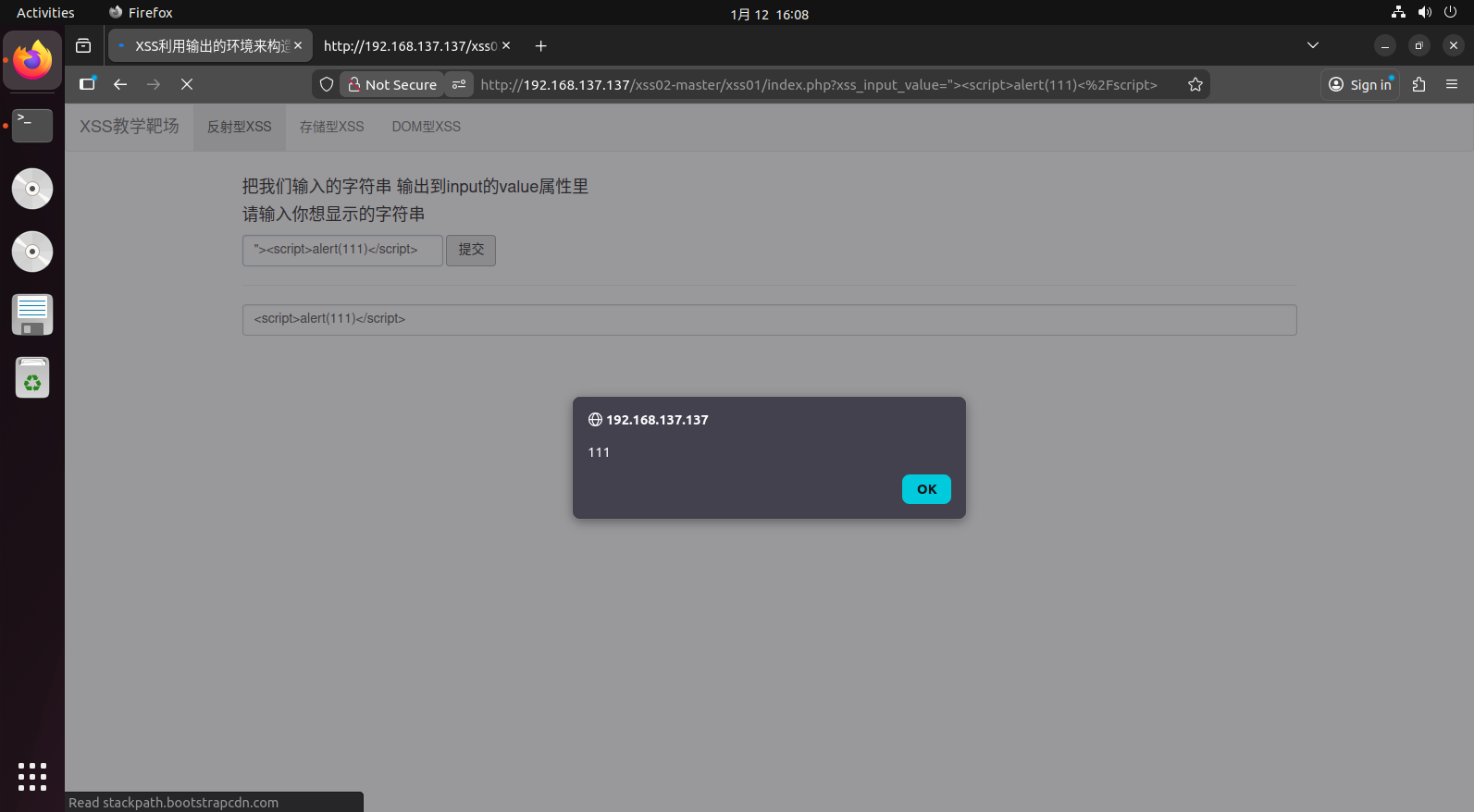Go back one page
Viewport: 1474px width, 812px height.
(x=120, y=84)
